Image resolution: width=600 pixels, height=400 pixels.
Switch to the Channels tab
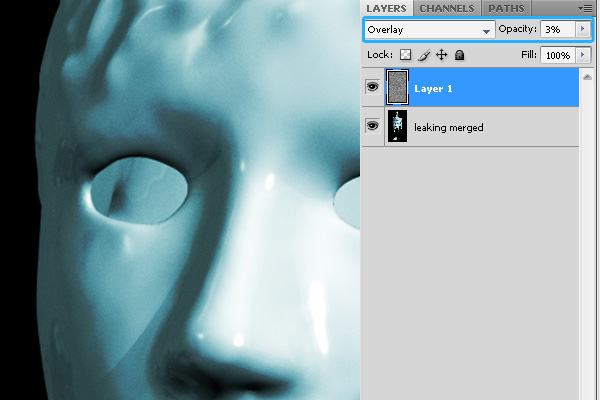[446, 8]
